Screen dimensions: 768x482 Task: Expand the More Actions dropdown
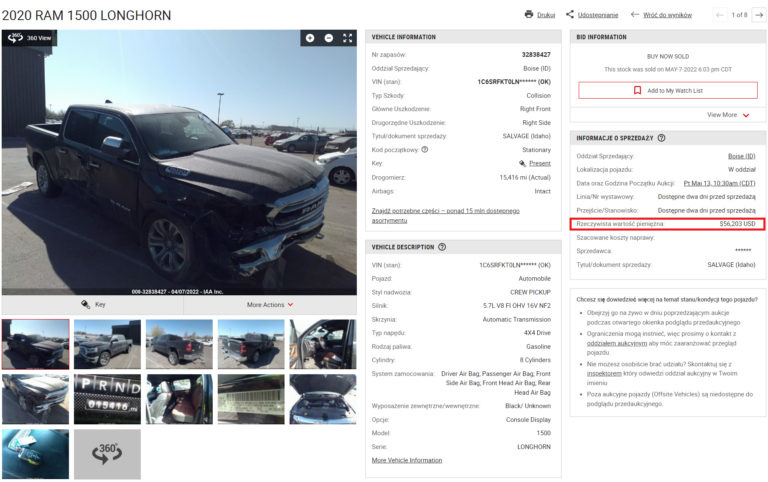[x=269, y=305]
